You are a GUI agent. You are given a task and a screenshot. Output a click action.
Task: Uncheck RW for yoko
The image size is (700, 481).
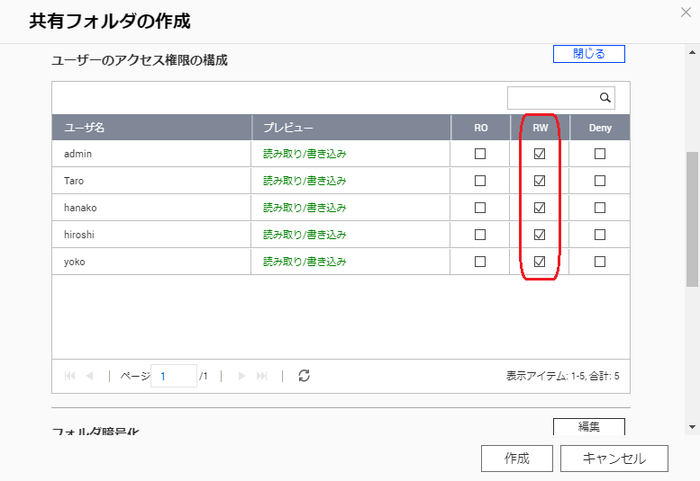coord(540,261)
